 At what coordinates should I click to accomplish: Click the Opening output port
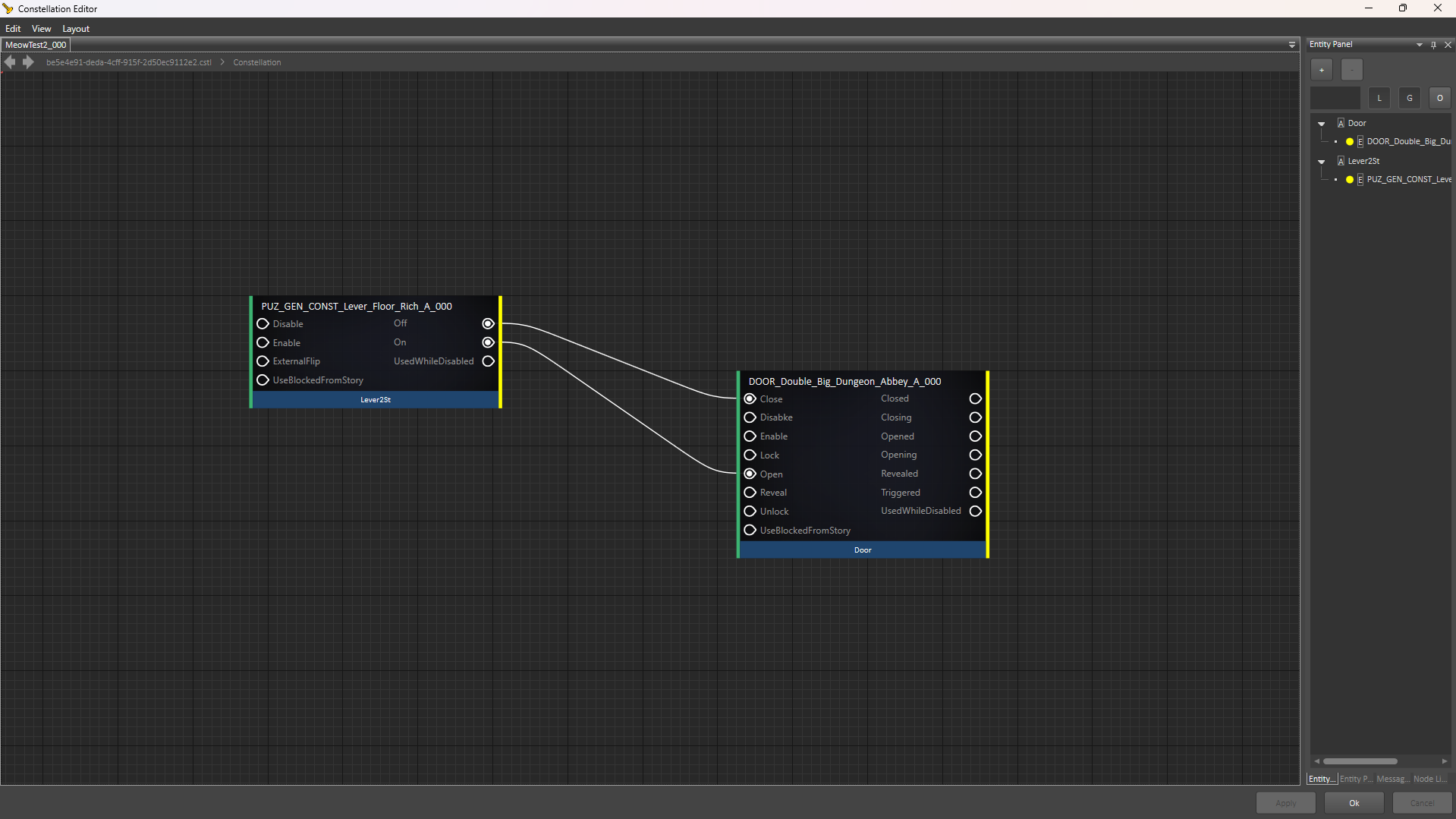976,455
